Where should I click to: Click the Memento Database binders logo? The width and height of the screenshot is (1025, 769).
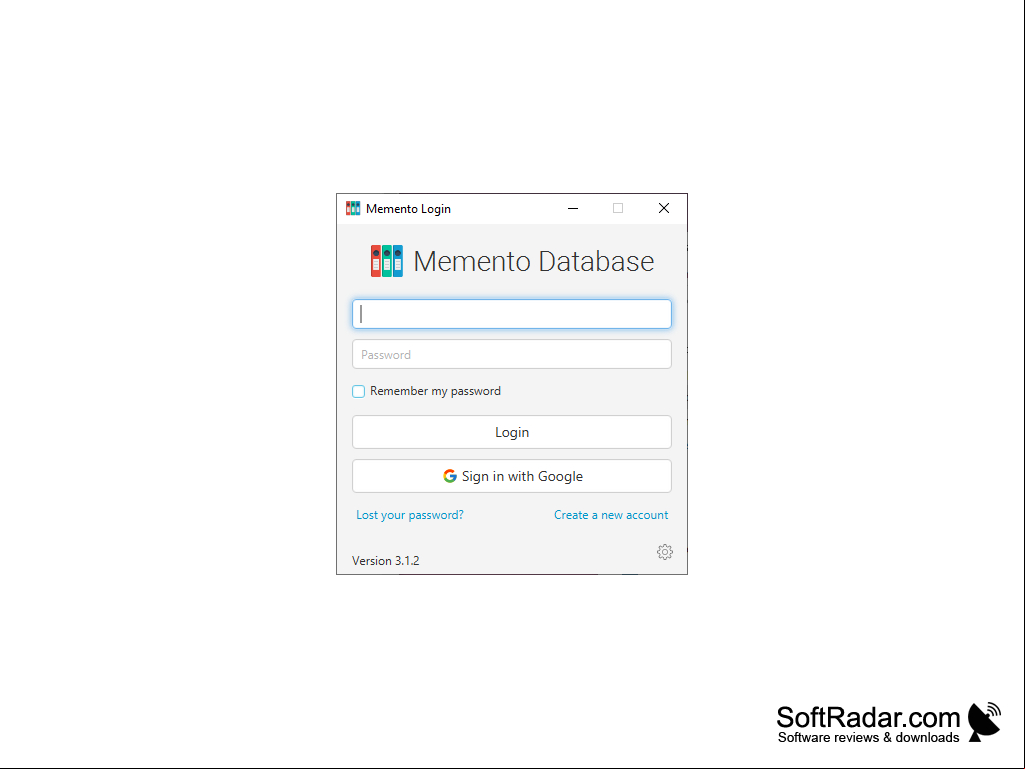click(387, 261)
